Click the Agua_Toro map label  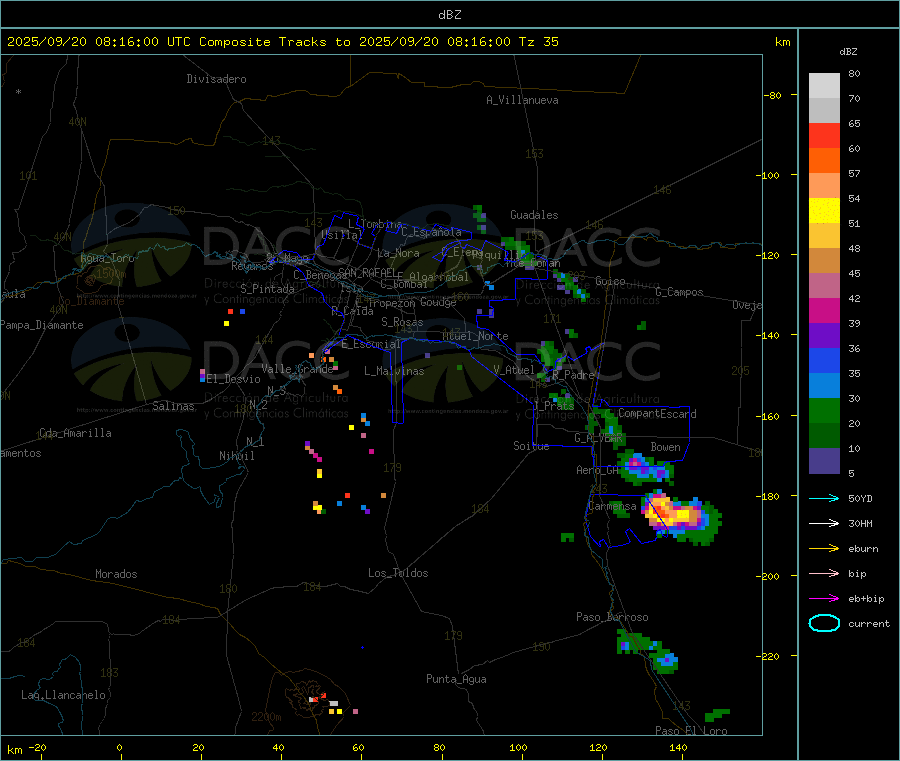tap(107, 258)
